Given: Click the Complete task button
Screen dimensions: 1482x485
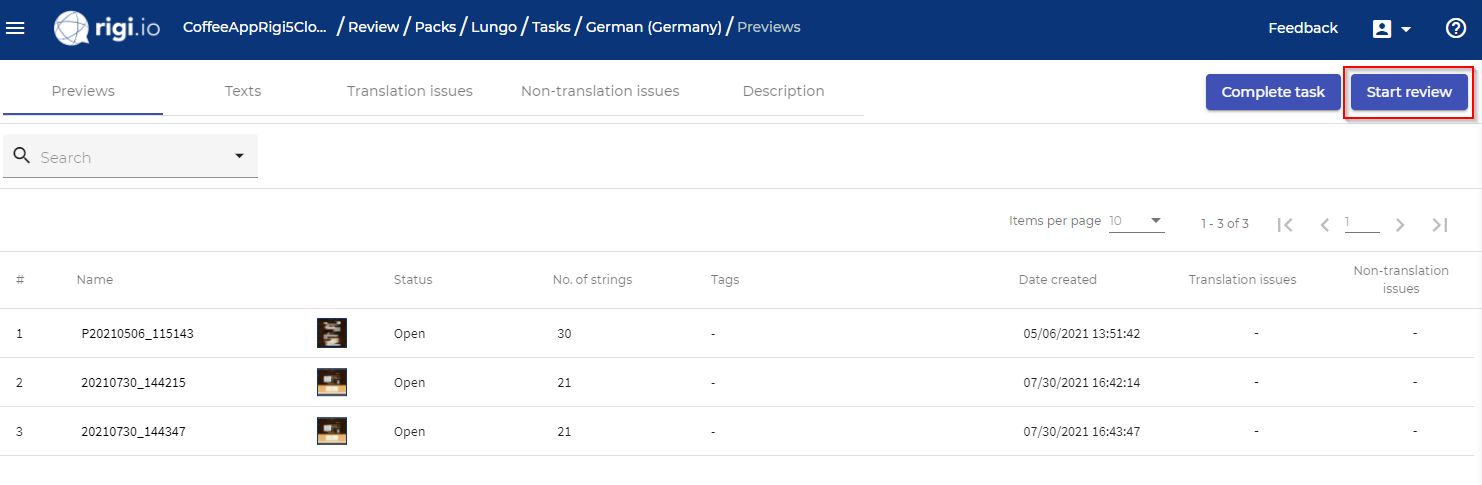Looking at the screenshot, I should [1273, 92].
